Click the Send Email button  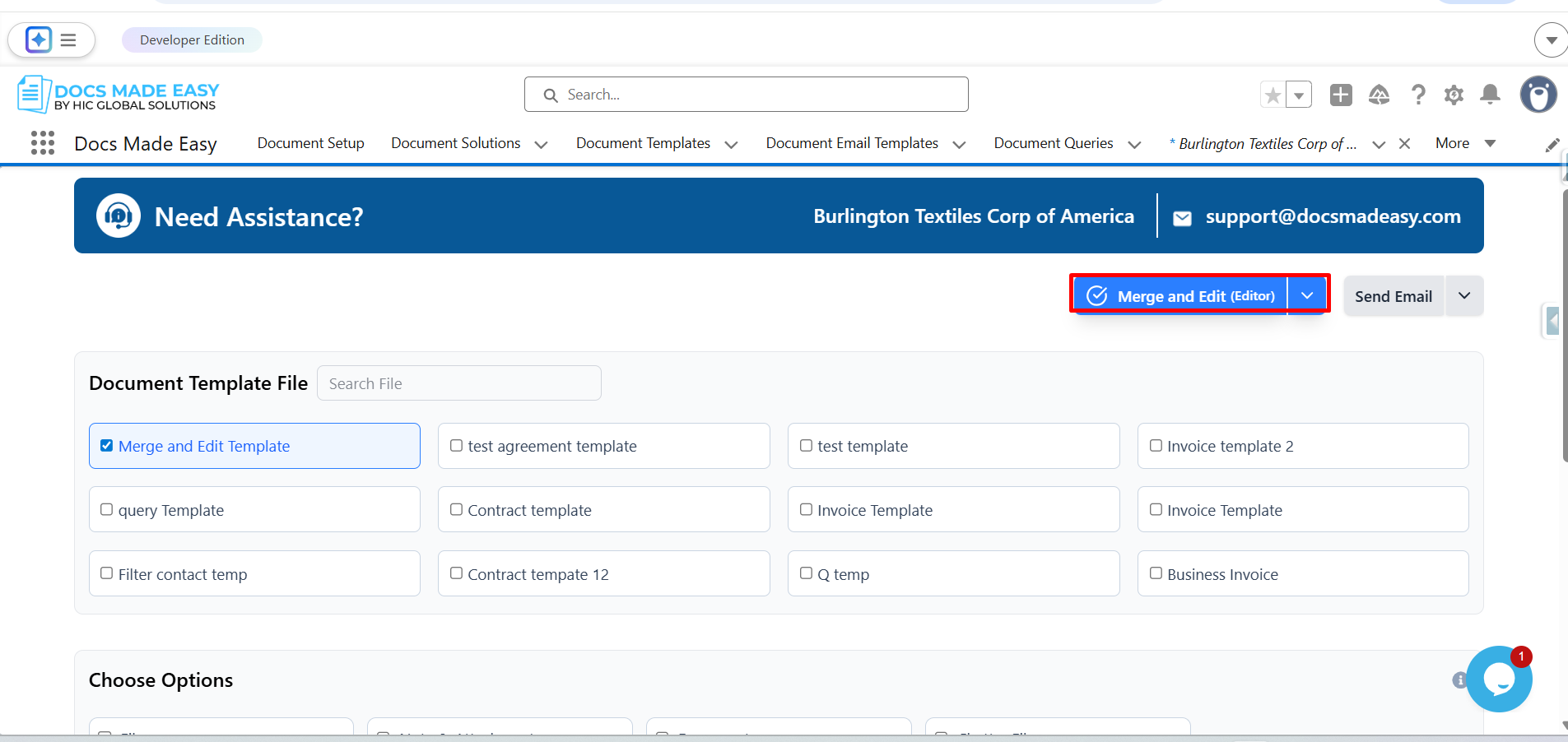pyautogui.click(x=1393, y=296)
